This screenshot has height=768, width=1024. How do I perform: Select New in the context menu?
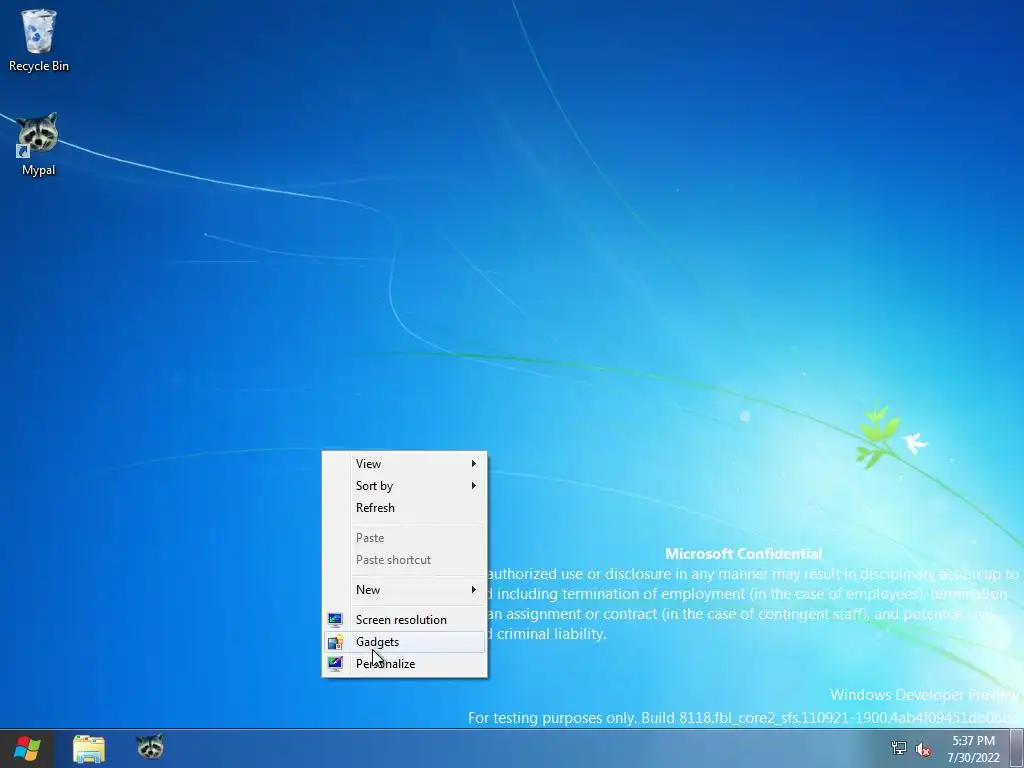click(x=404, y=590)
